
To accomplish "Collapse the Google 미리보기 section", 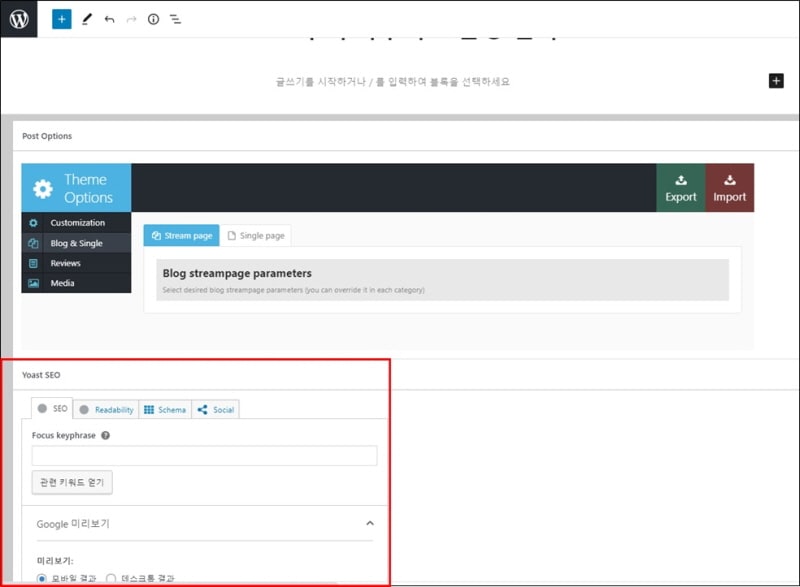I will pos(370,523).
